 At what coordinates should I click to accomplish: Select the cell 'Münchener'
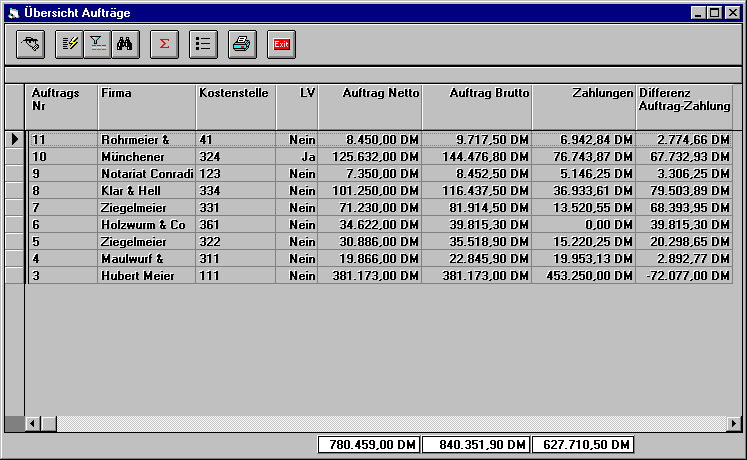pyautogui.click(x=147, y=157)
